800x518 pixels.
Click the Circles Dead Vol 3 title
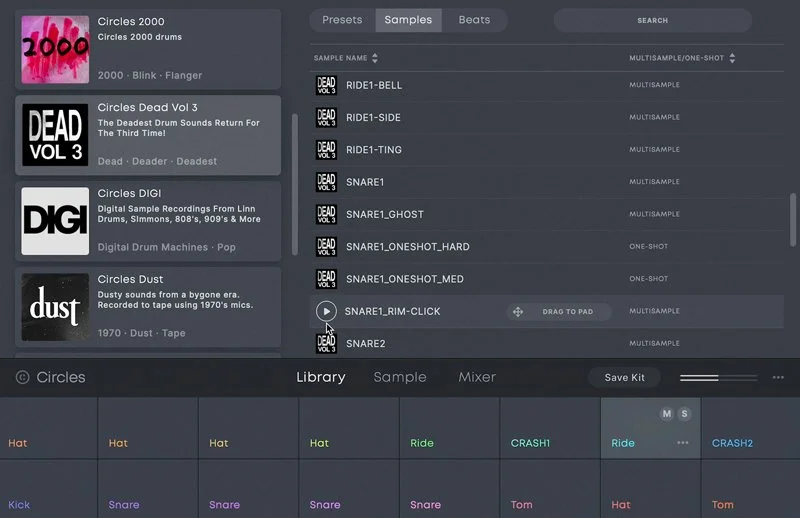click(147, 107)
